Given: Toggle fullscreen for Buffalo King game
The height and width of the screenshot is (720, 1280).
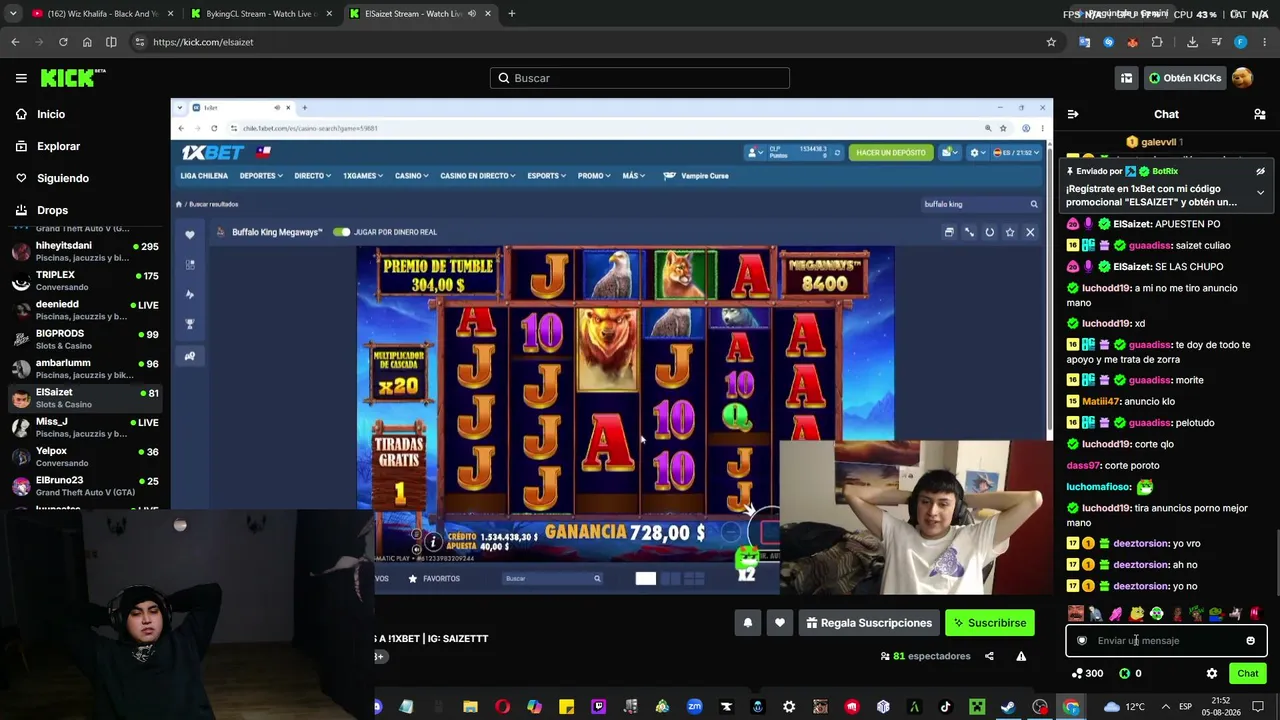Looking at the screenshot, I should (x=969, y=232).
